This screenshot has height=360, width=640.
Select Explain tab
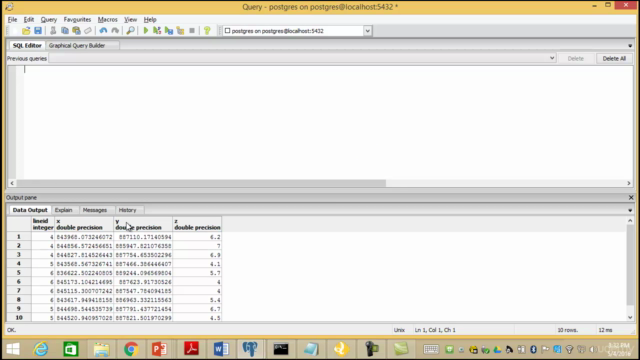point(63,210)
